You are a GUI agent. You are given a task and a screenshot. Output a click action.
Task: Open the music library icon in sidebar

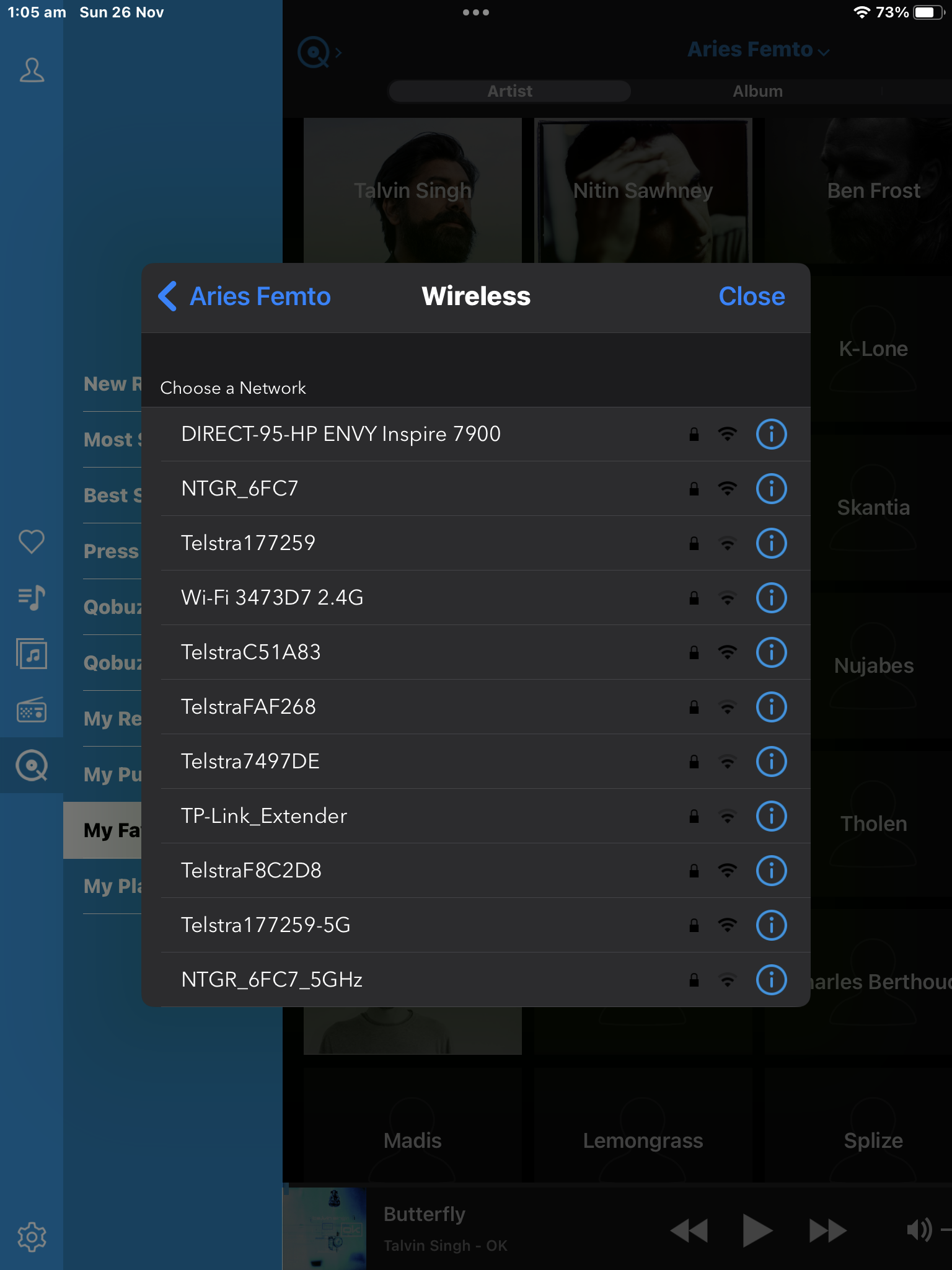tap(32, 654)
